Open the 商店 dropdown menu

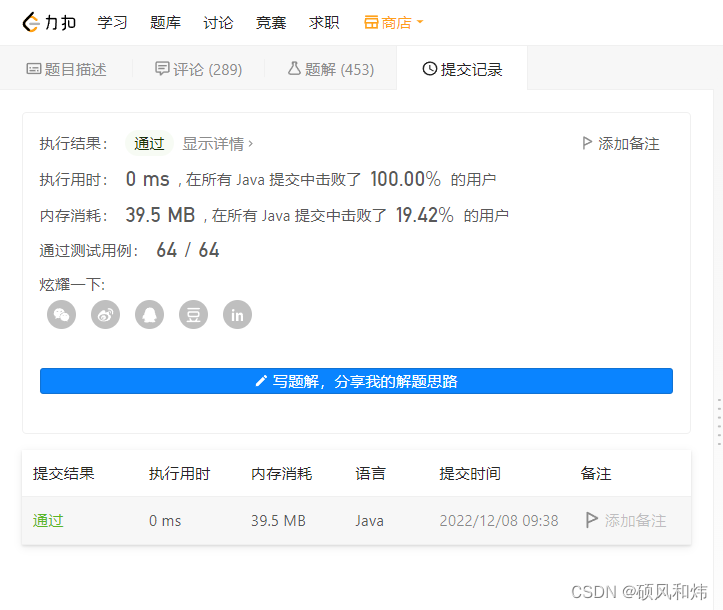click(393, 22)
